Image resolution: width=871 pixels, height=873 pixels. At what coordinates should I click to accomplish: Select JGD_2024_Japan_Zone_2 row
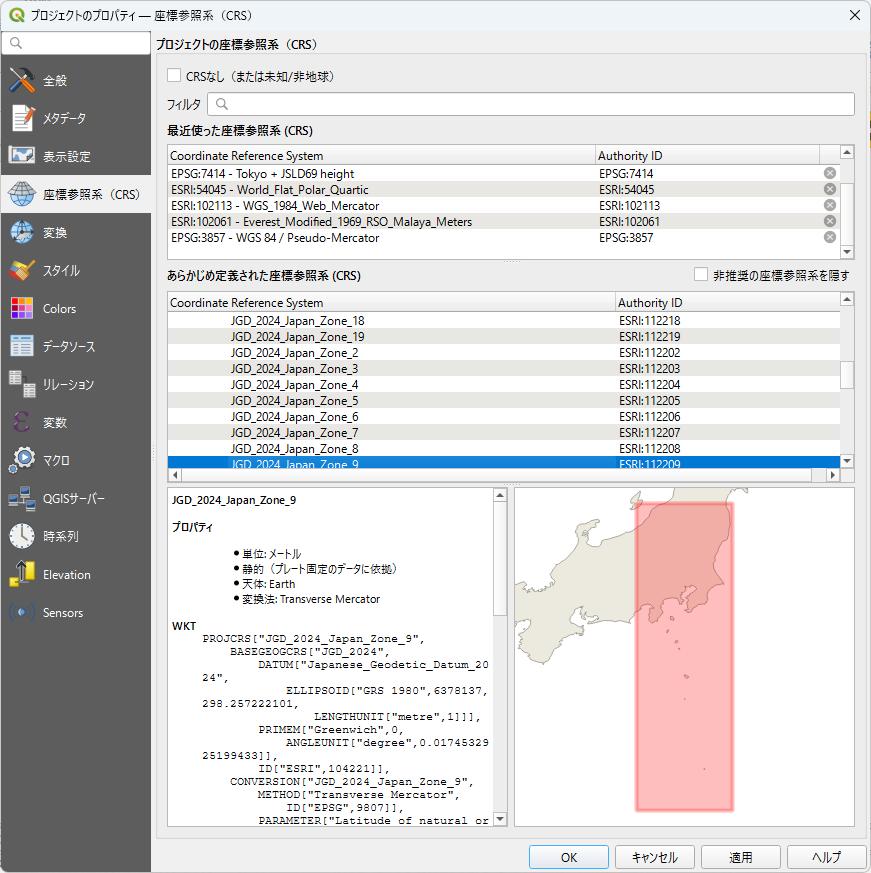click(x=503, y=352)
